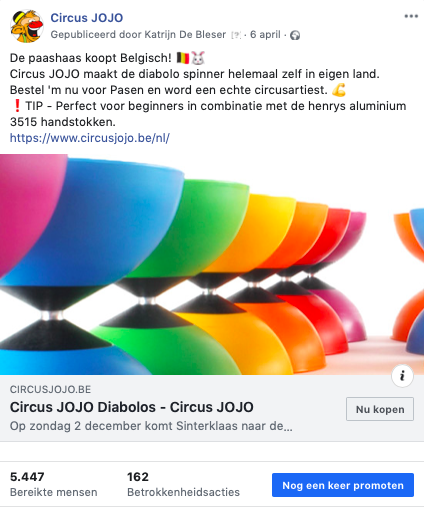
Task: Open the circusjojo.be/nl/ URL in the post
Action: tap(90, 138)
